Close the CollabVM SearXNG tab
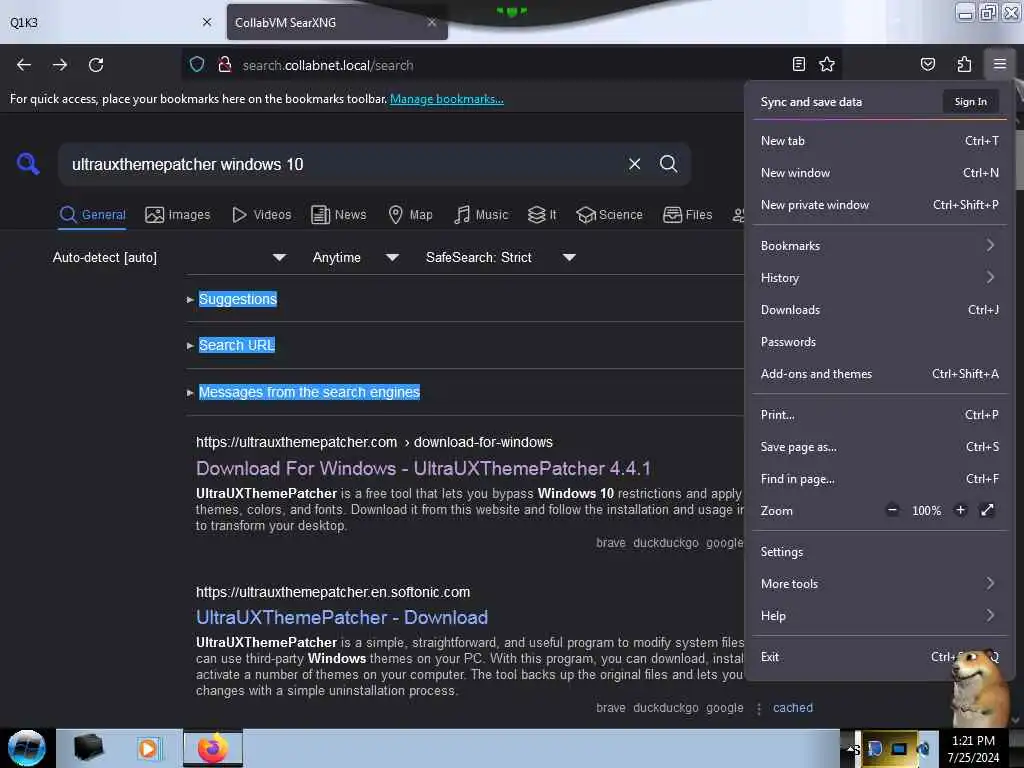Viewport: 1024px width, 768px height. coord(432,22)
